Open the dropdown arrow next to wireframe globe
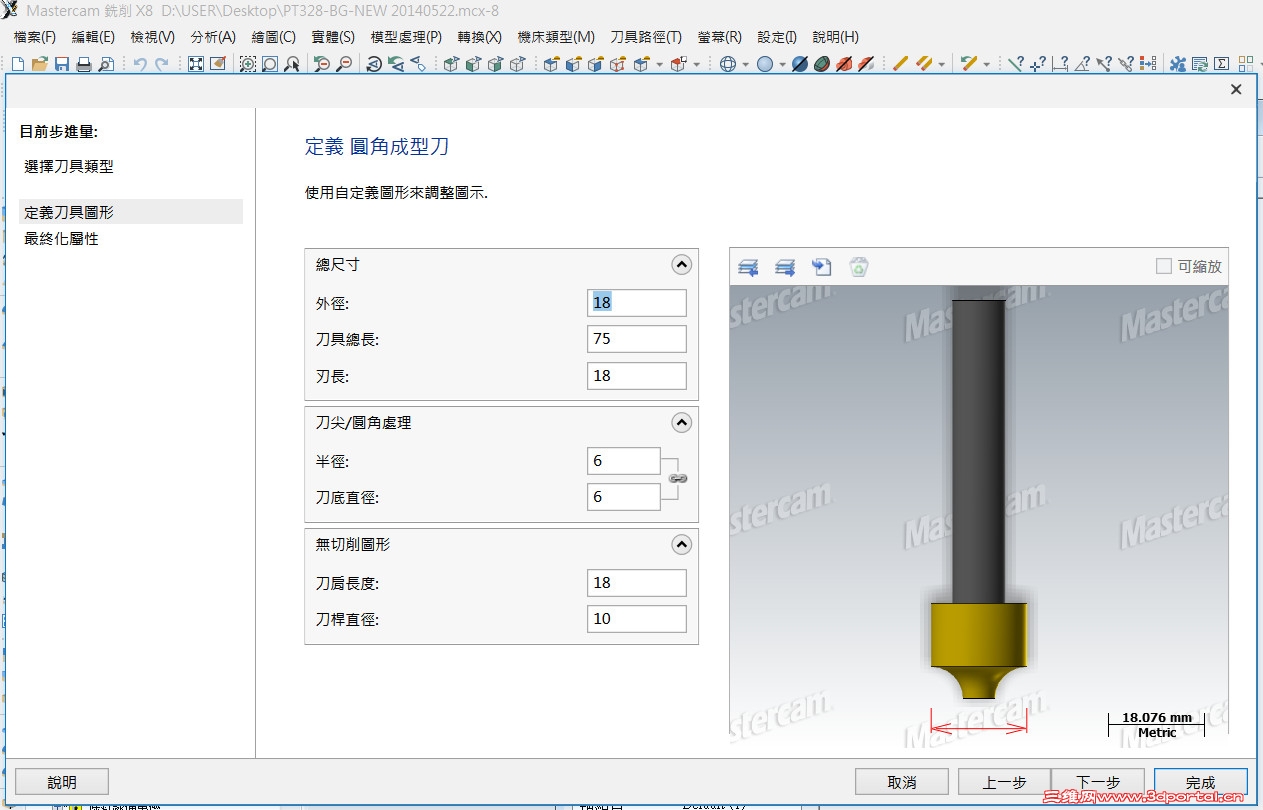The width and height of the screenshot is (1263, 810). coord(746,64)
